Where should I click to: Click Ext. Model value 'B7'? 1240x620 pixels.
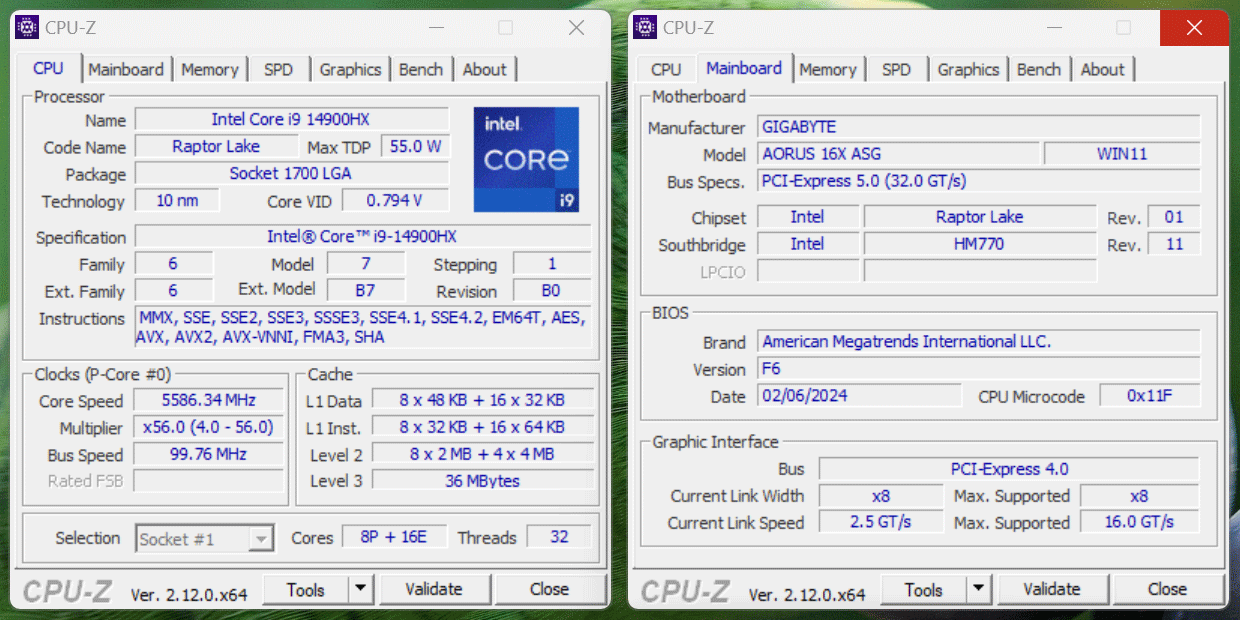pos(366,290)
